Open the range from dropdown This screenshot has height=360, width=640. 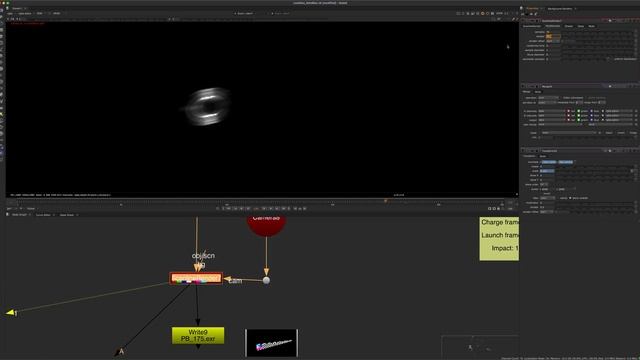(x=602, y=102)
